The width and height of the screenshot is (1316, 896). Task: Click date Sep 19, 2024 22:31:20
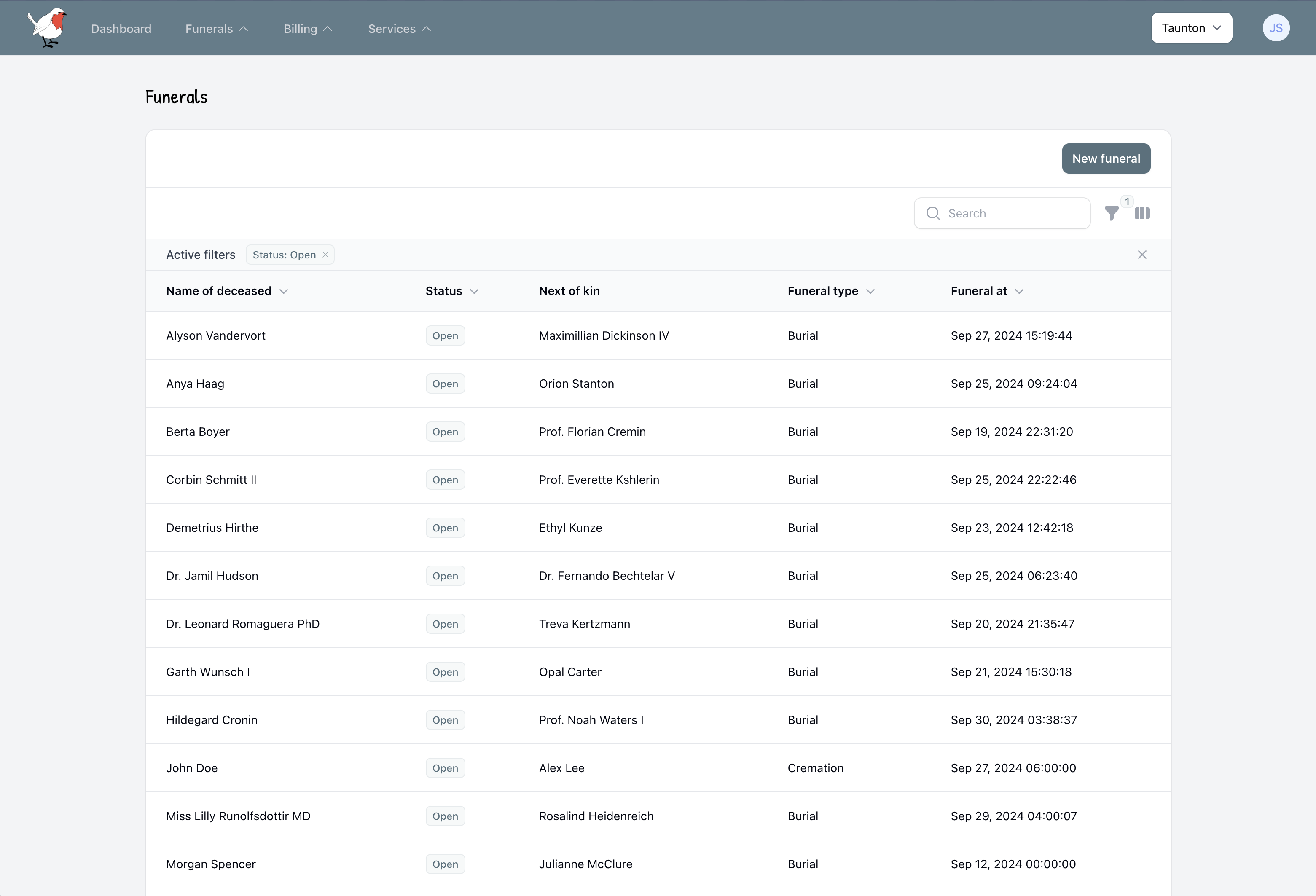tap(1011, 432)
